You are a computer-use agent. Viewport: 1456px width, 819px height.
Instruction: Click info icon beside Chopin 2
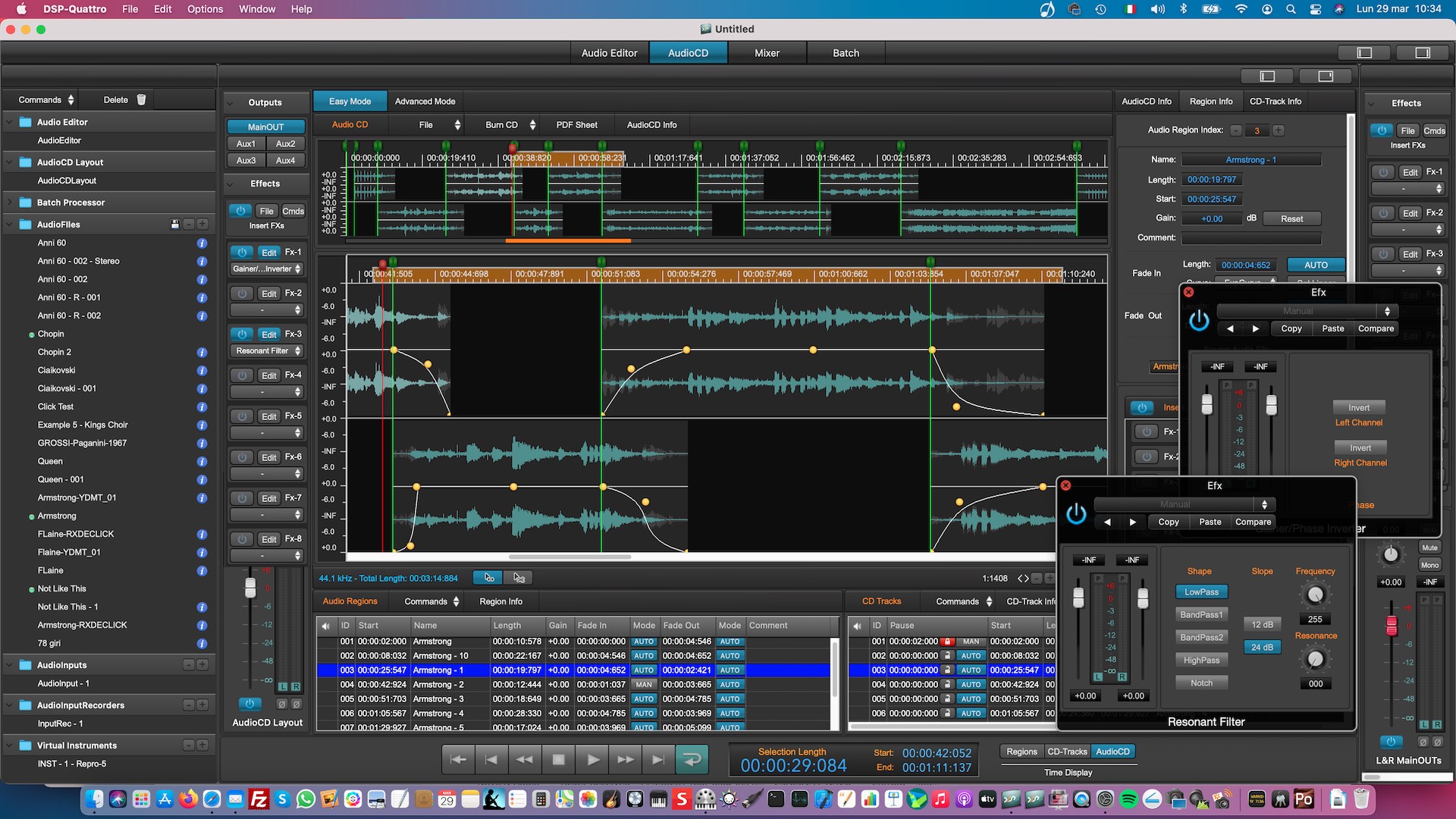(202, 353)
